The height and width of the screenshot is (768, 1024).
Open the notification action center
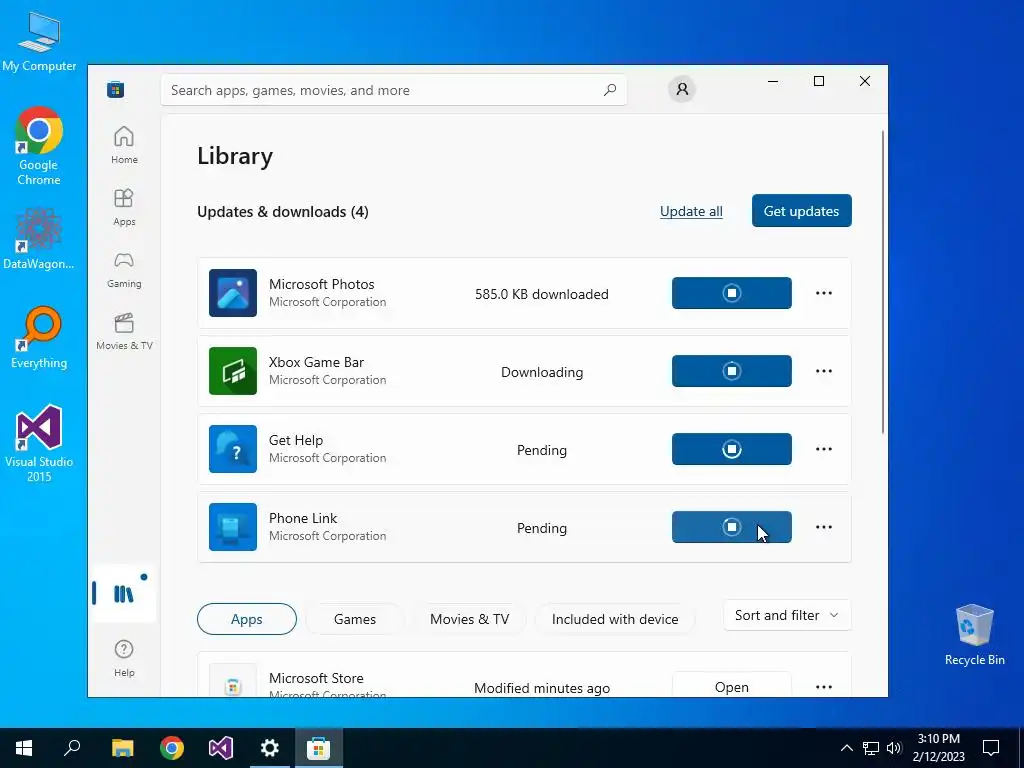point(991,748)
